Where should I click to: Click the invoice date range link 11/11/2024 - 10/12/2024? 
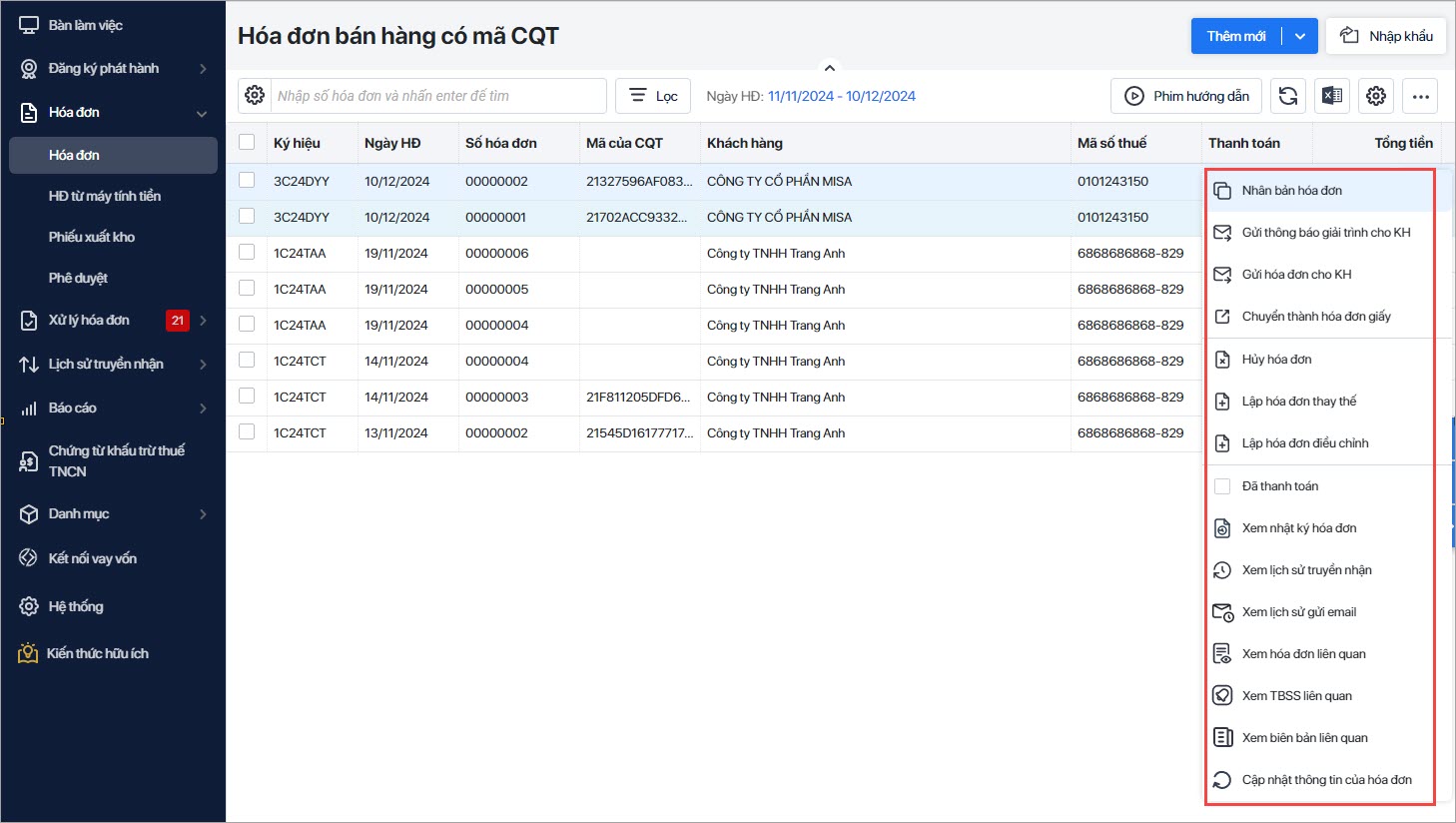(x=842, y=96)
